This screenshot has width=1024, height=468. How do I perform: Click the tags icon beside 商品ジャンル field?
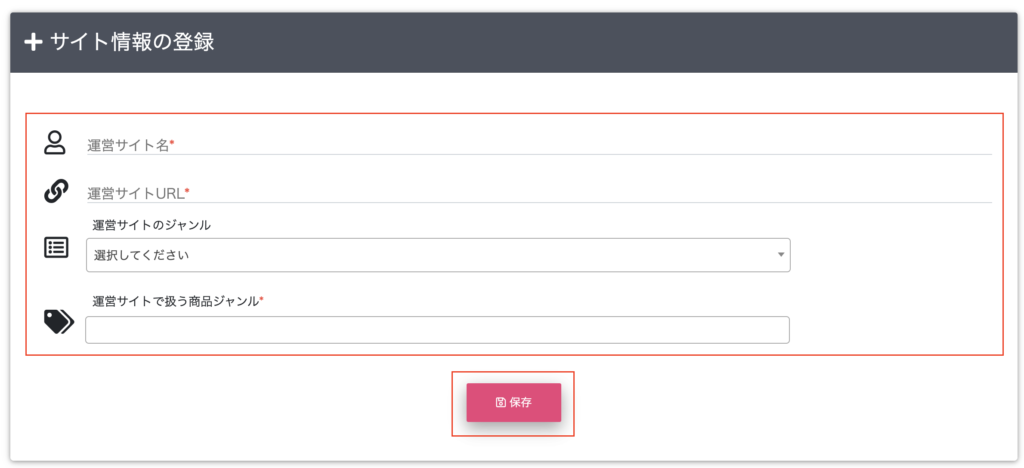pyautogui.click(x=59, y=322)
